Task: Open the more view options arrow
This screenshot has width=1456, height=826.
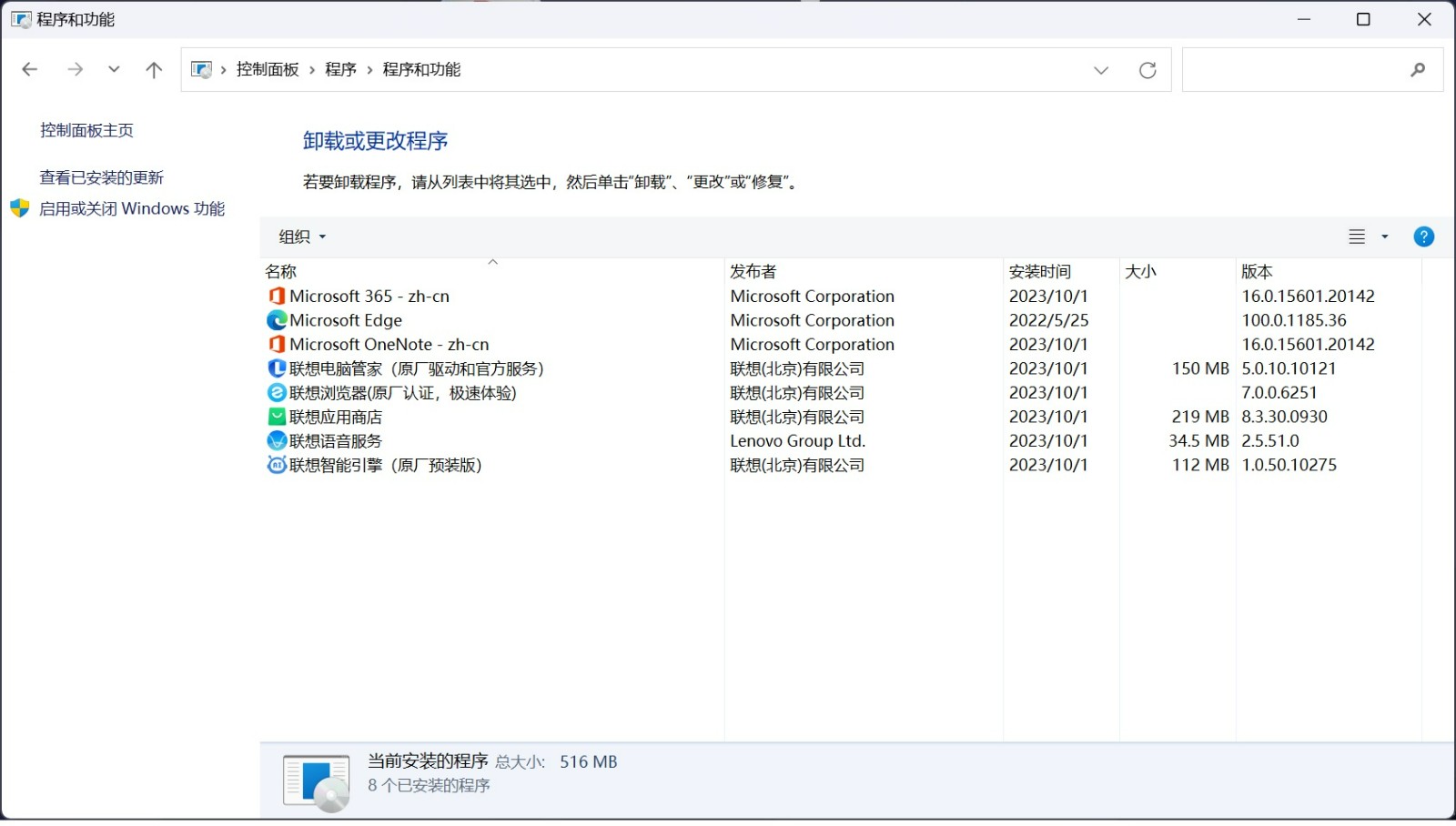Action: click(x=1385, y=237)
